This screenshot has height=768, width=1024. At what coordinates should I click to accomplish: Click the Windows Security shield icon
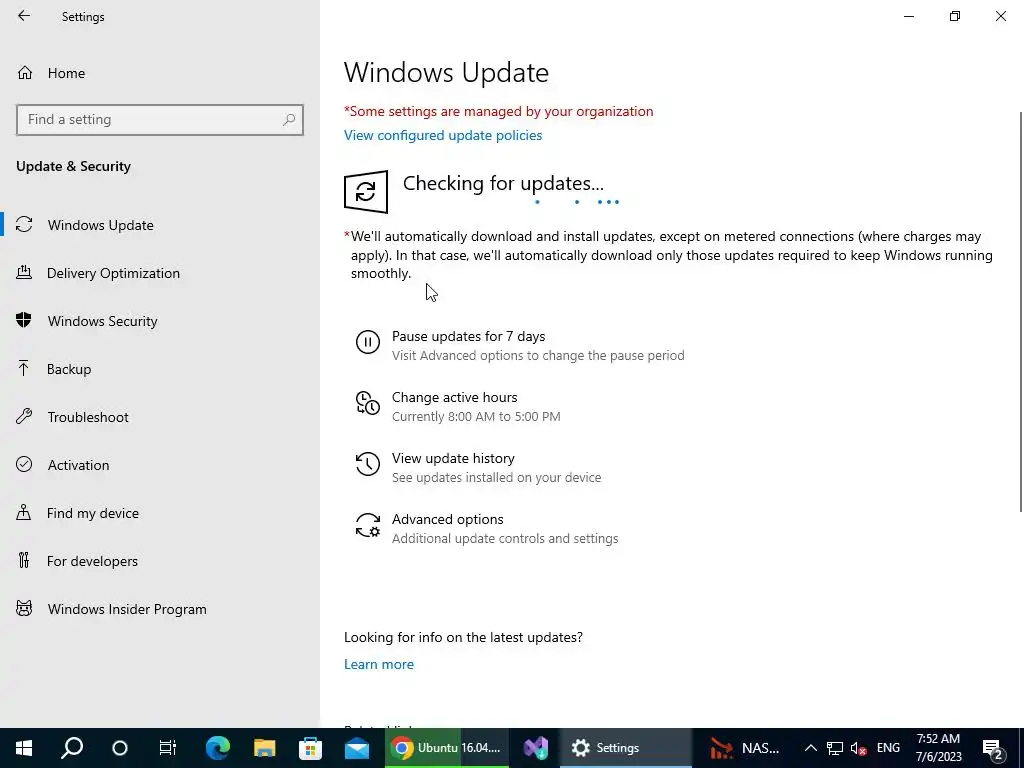(24, 320)
